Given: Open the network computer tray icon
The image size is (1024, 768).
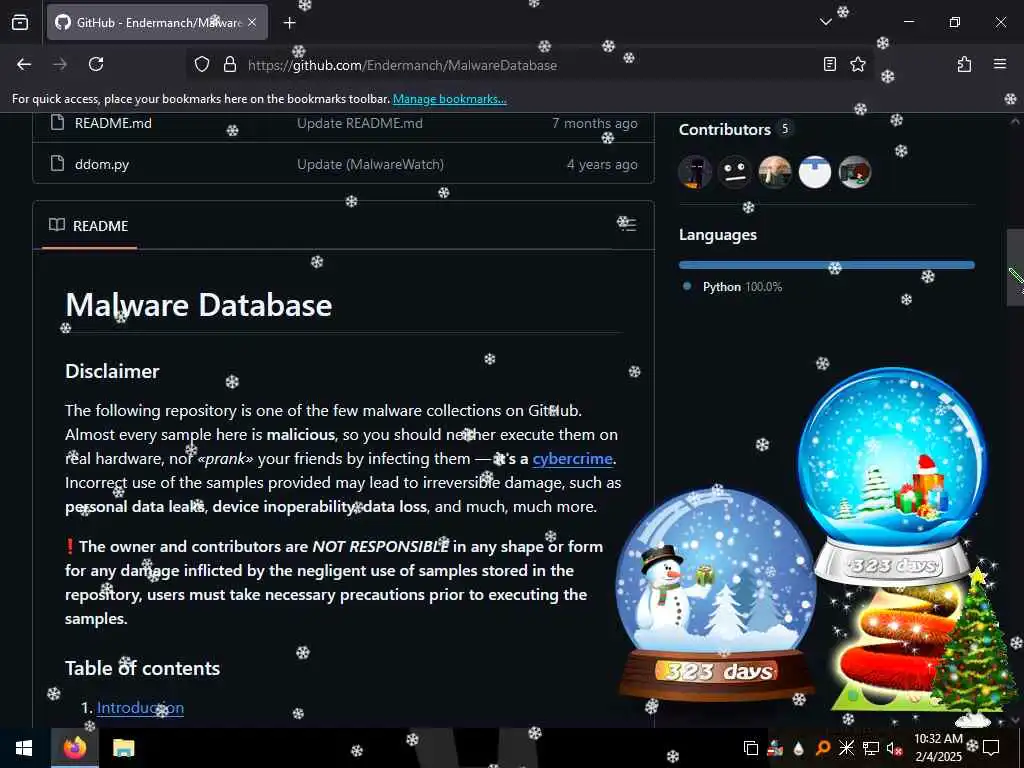Looking at the screenshot, I should point(871,748).
